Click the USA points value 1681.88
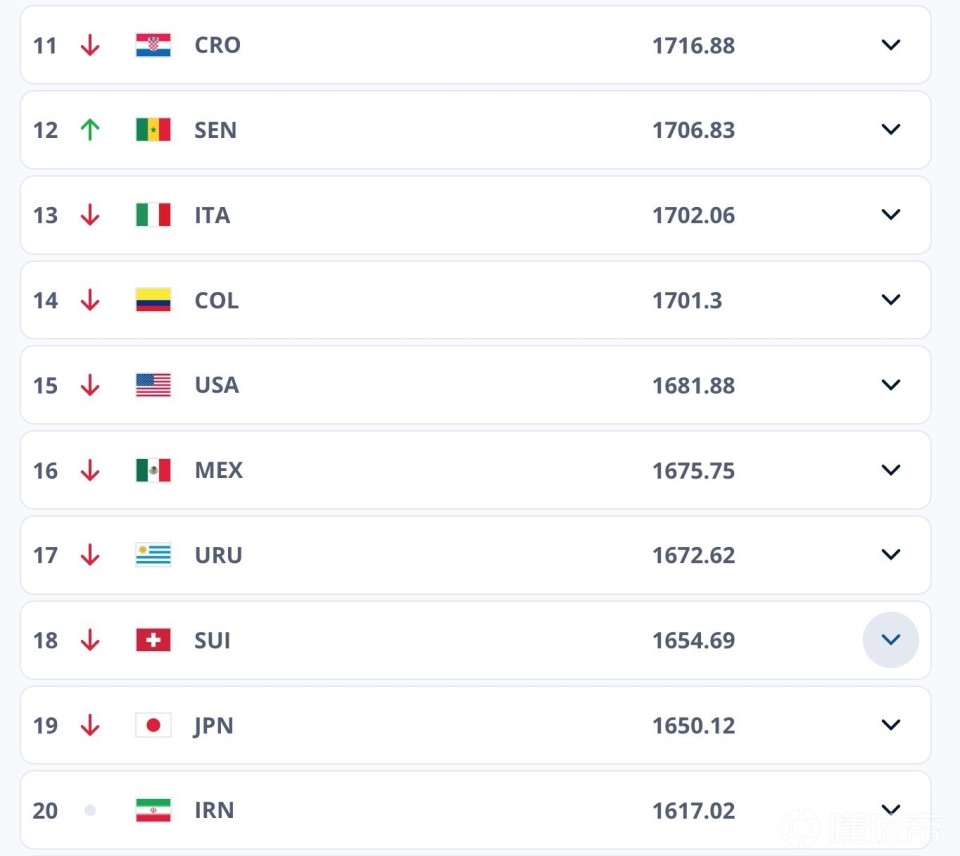 pos(693,385)
